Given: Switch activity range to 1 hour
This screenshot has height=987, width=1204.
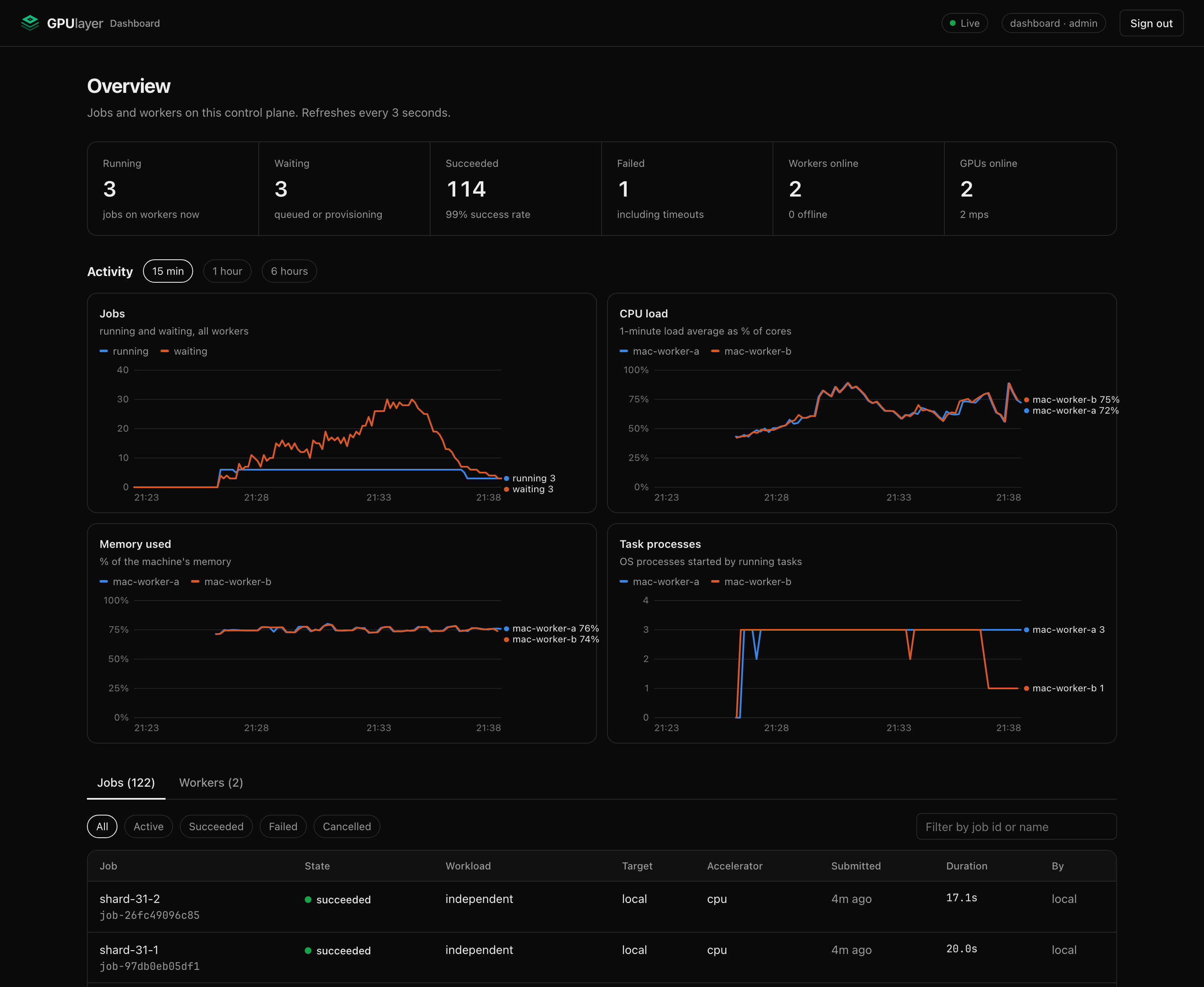Looking at the screenshot, I should click(x=227, y=271).
